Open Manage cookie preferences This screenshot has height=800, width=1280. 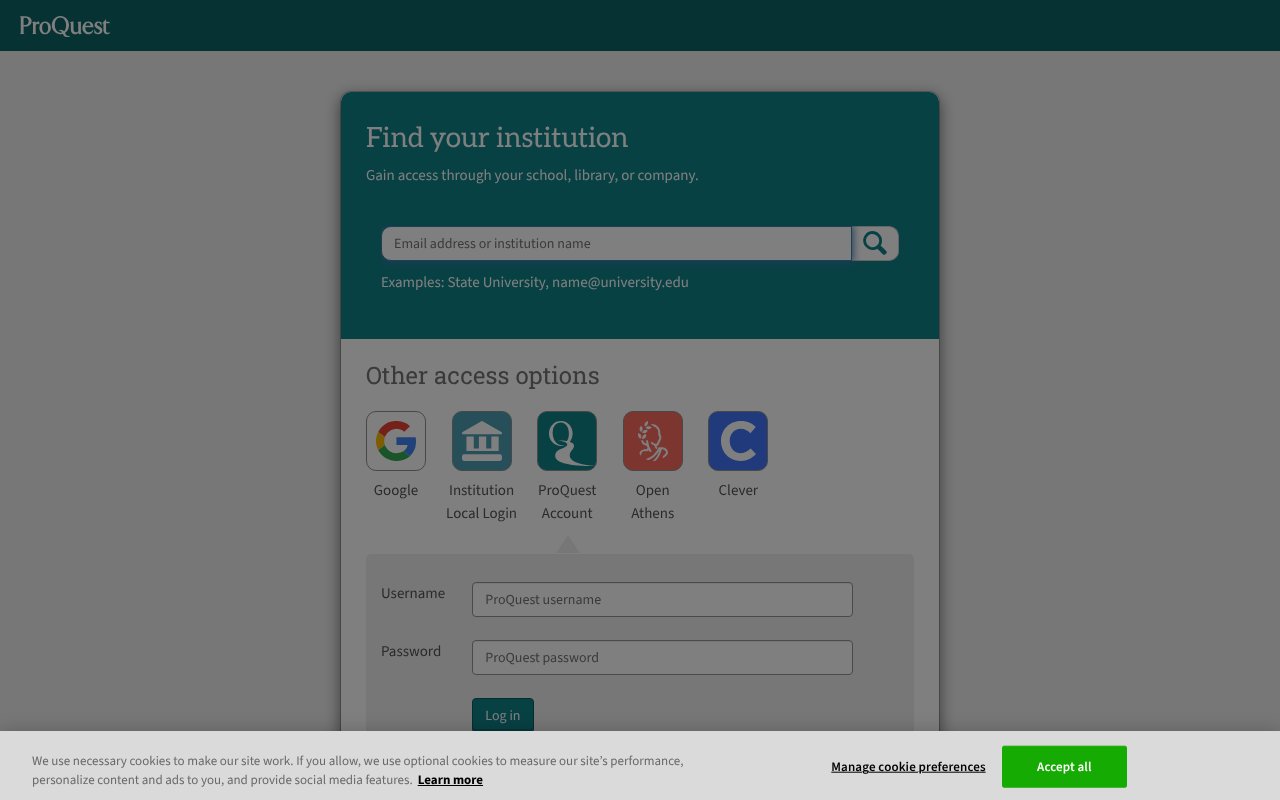(907, 766)
